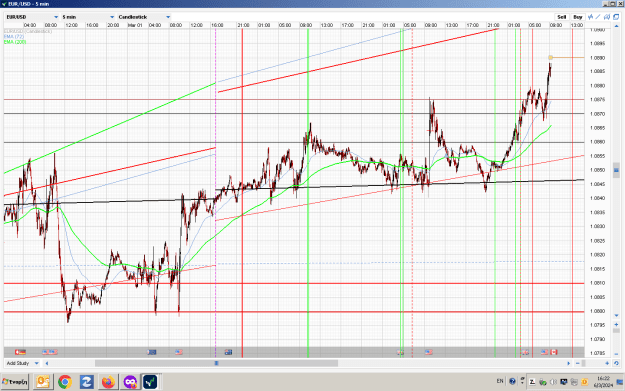Click the EN language indicator

500,381
